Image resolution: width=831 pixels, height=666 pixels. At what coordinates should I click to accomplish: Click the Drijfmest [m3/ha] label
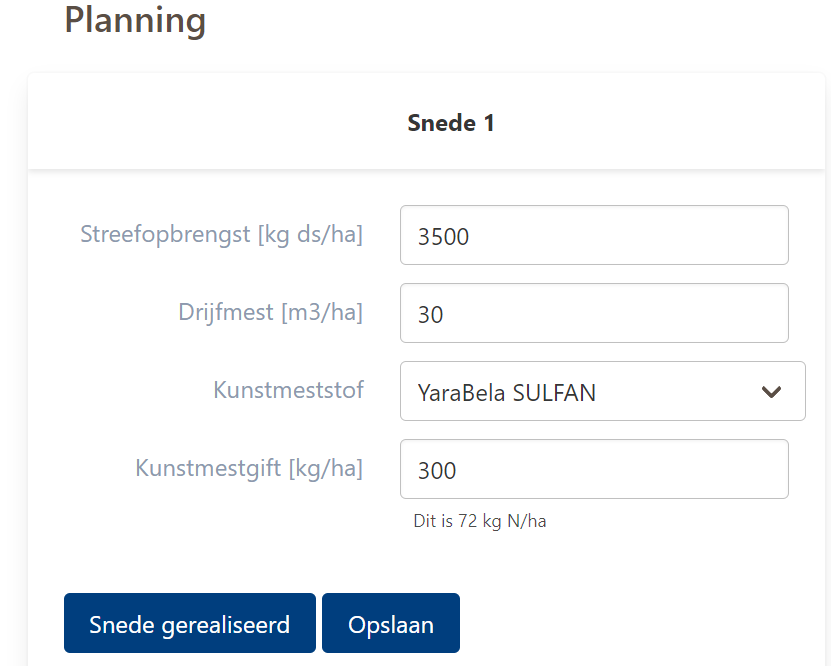[x=270, y=312]
